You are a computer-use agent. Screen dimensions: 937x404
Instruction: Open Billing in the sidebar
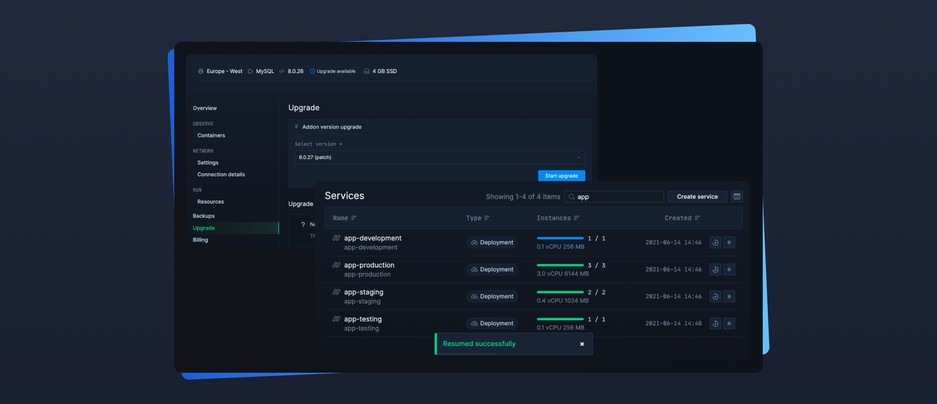point(201,240)
